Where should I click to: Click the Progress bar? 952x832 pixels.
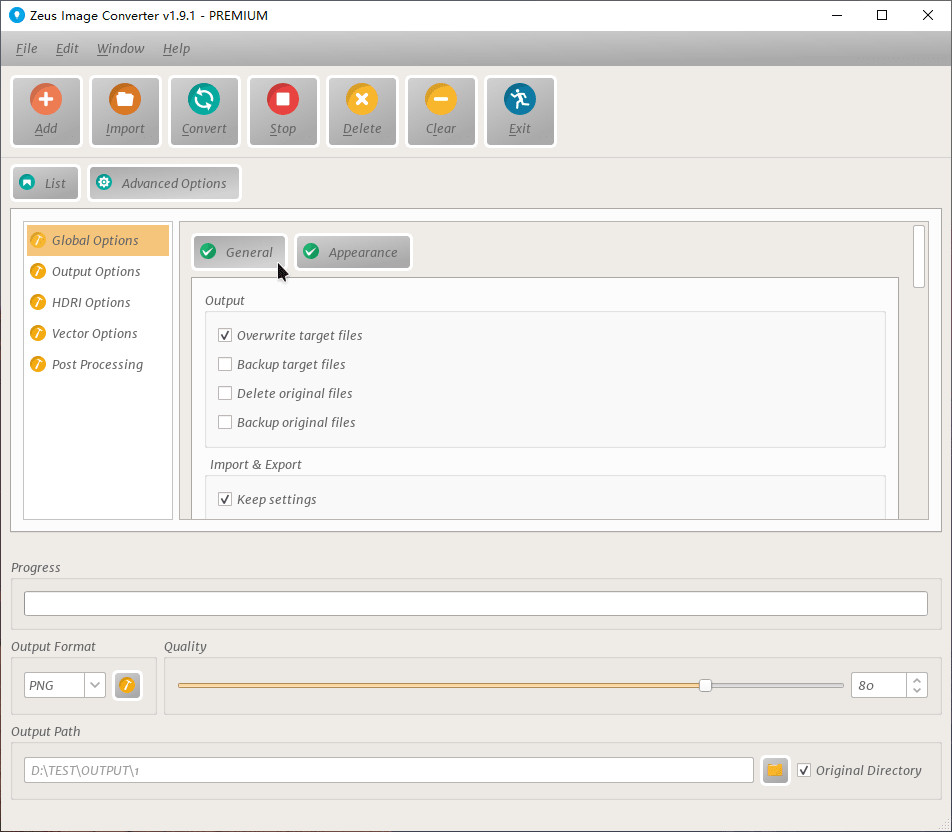(476, 604)
